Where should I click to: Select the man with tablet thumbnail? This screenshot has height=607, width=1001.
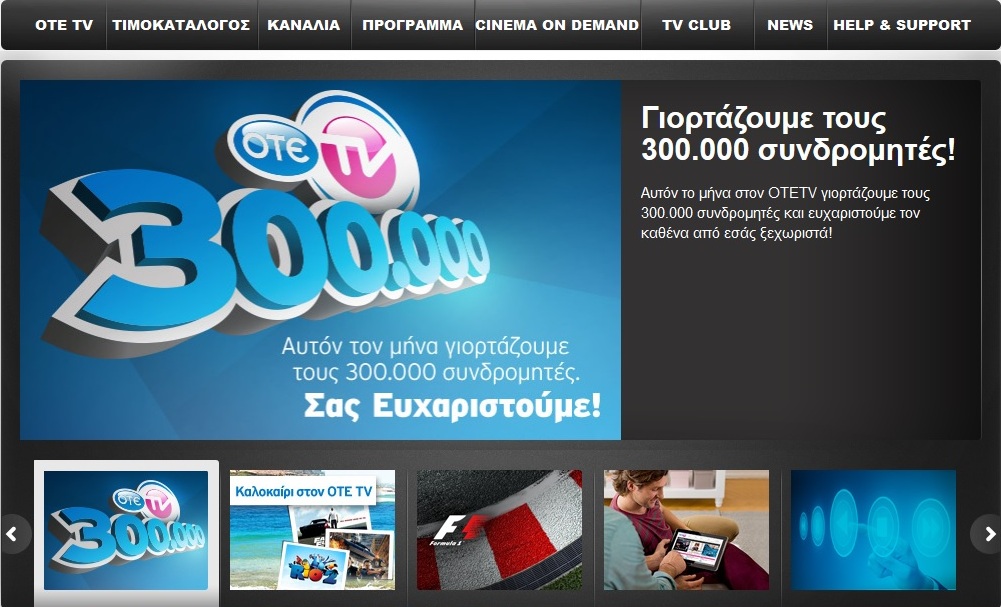click(687, 530)
